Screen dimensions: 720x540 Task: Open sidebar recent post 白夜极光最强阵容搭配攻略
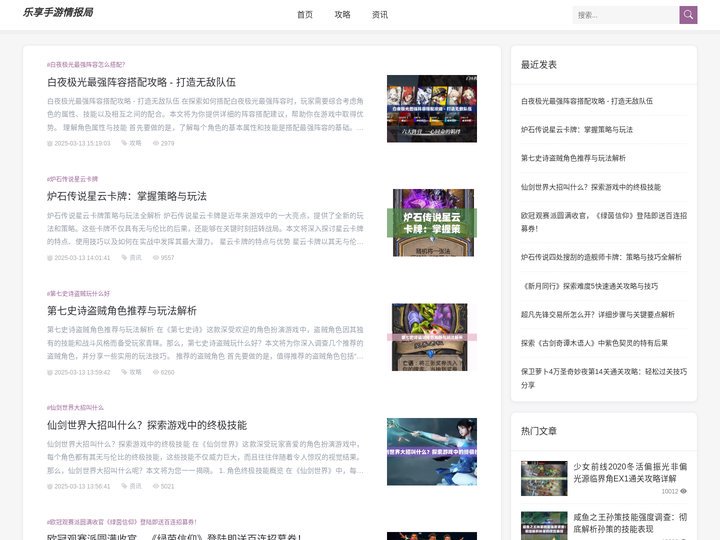coord(586,101)
